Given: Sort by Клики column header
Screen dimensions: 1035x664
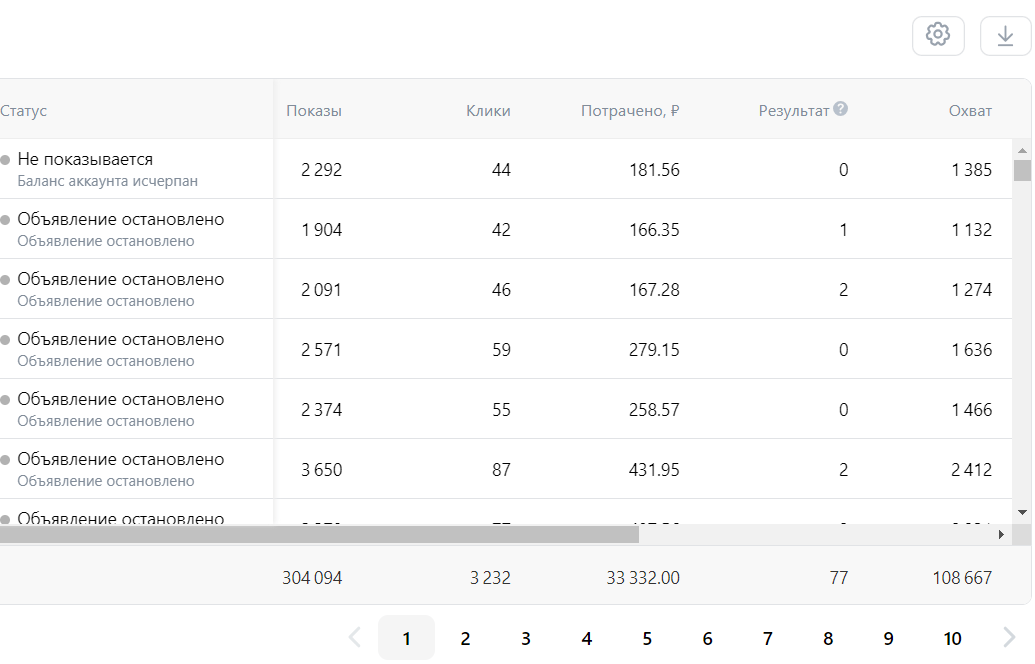Looking at the screenshot, I should click(488, 111).
